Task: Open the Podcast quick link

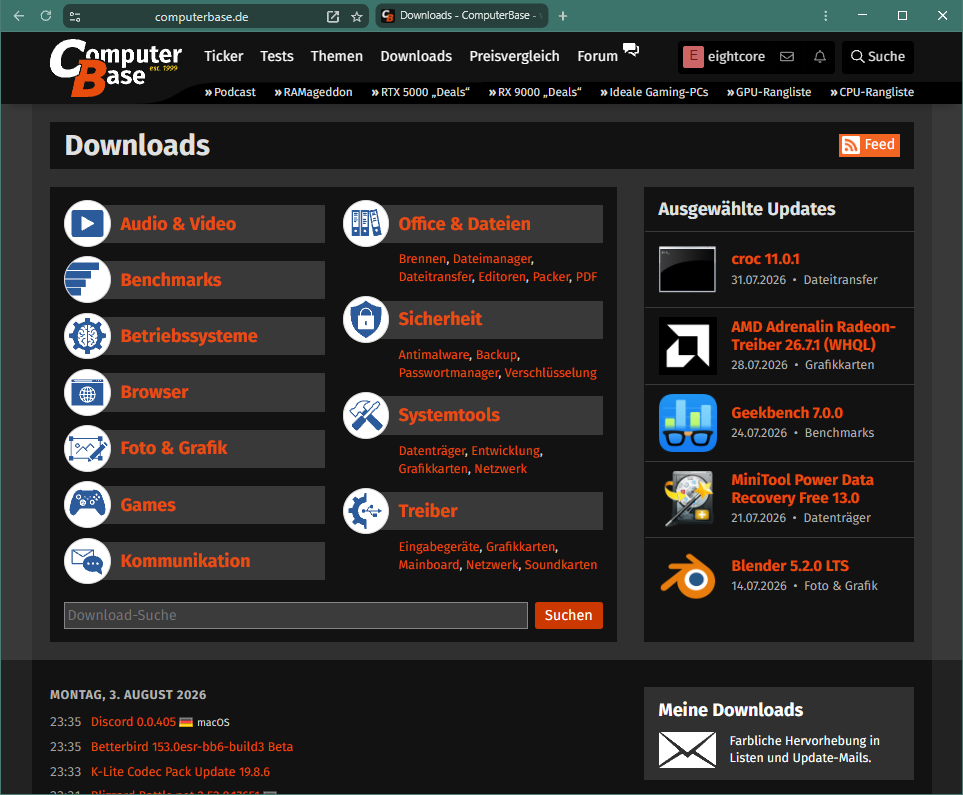Action: click(230, 92)
